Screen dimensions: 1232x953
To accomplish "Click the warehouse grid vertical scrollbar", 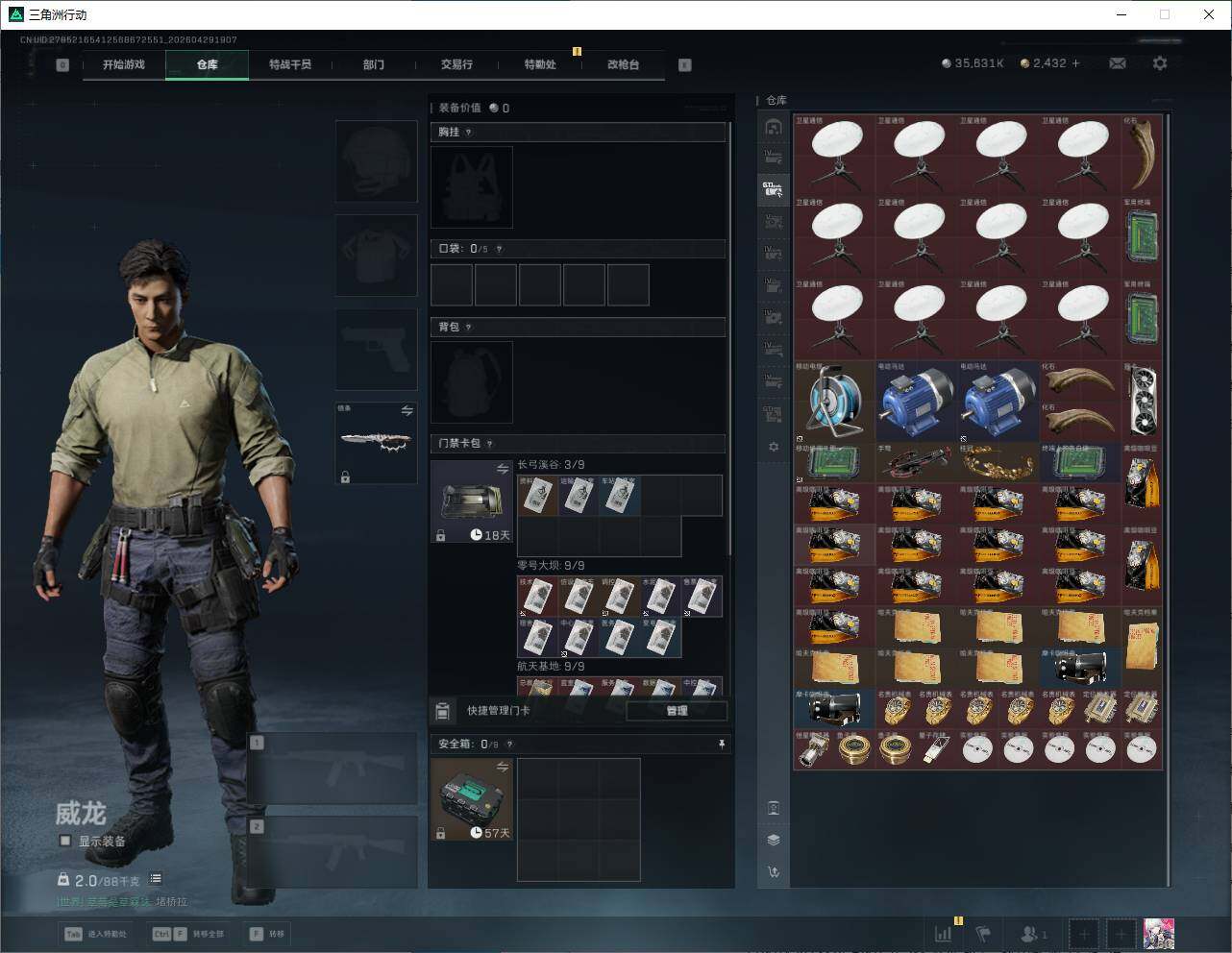I will [1168, 500].
